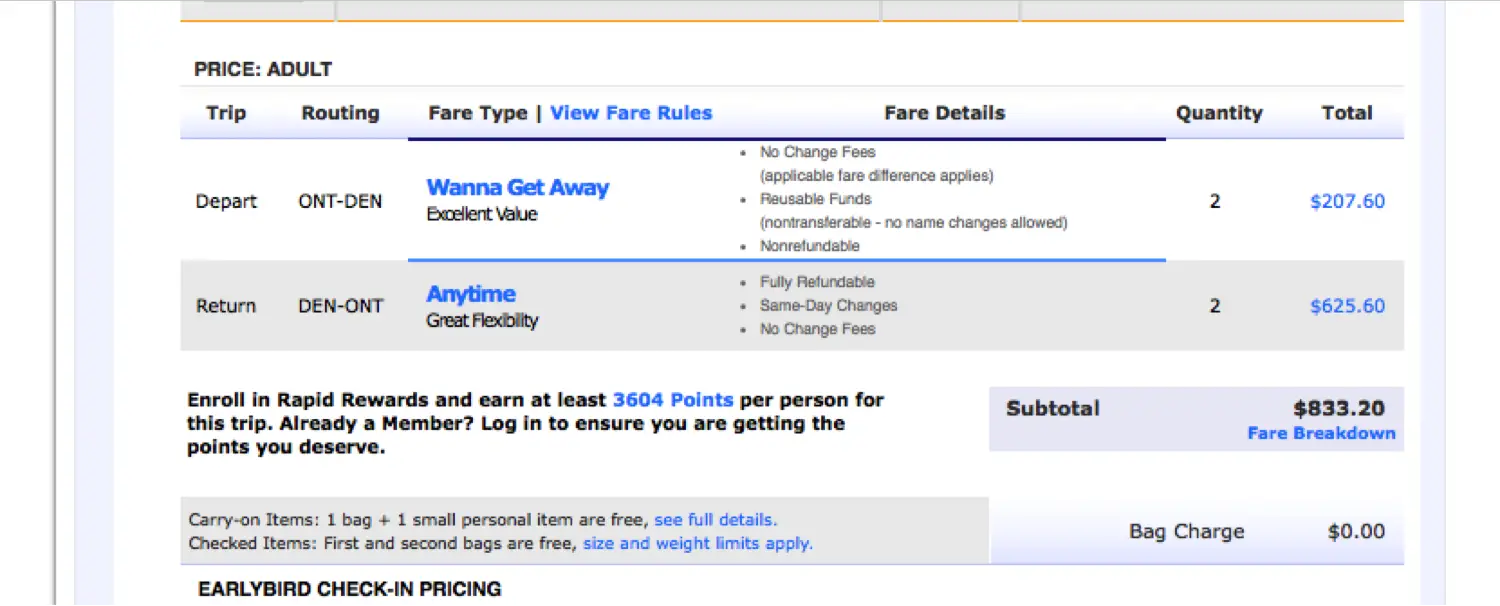The height and width of the screenshot is (606, 1500).
Task: Open the Fare Breakdown link
Action: (x=1321, y=433)
